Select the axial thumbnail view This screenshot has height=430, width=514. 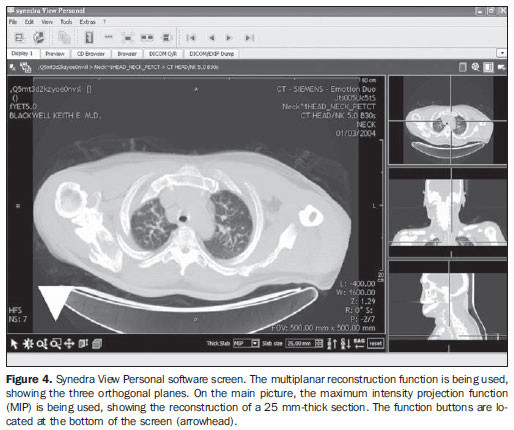[448, 120]
